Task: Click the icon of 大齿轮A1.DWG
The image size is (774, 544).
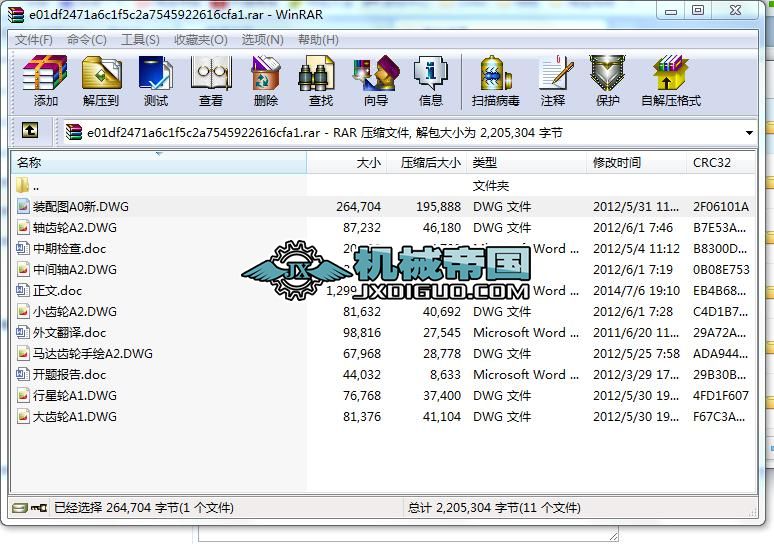Action: [x=23, y=416]
